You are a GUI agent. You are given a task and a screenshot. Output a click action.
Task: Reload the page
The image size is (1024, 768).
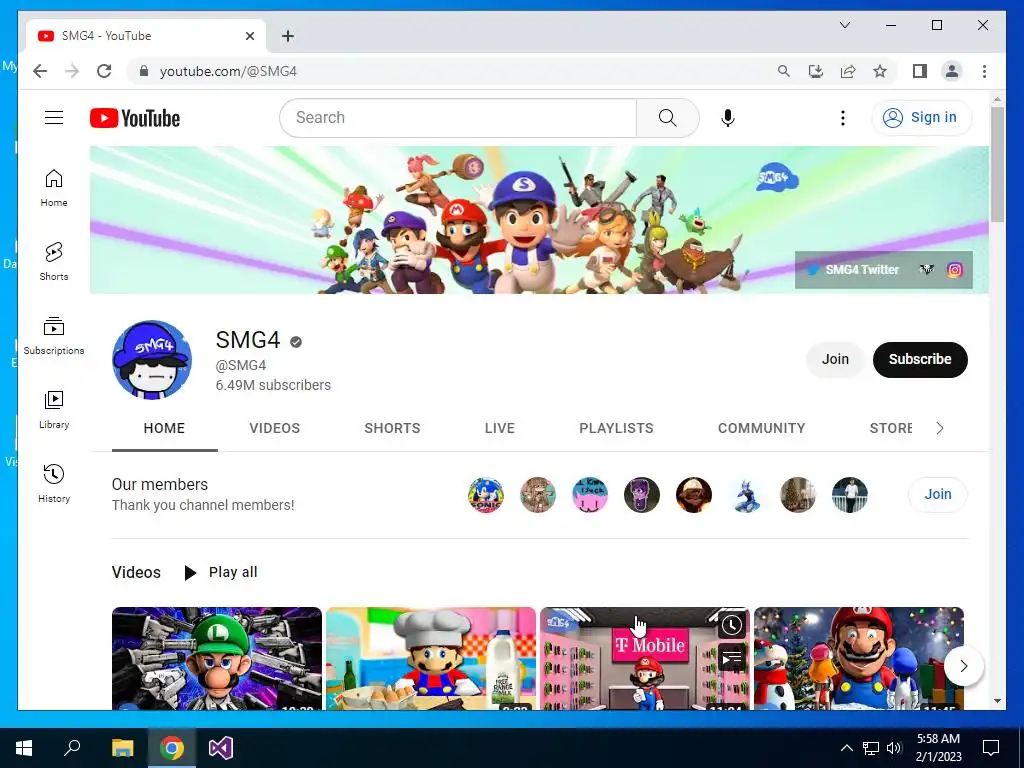tap(104, 71)
